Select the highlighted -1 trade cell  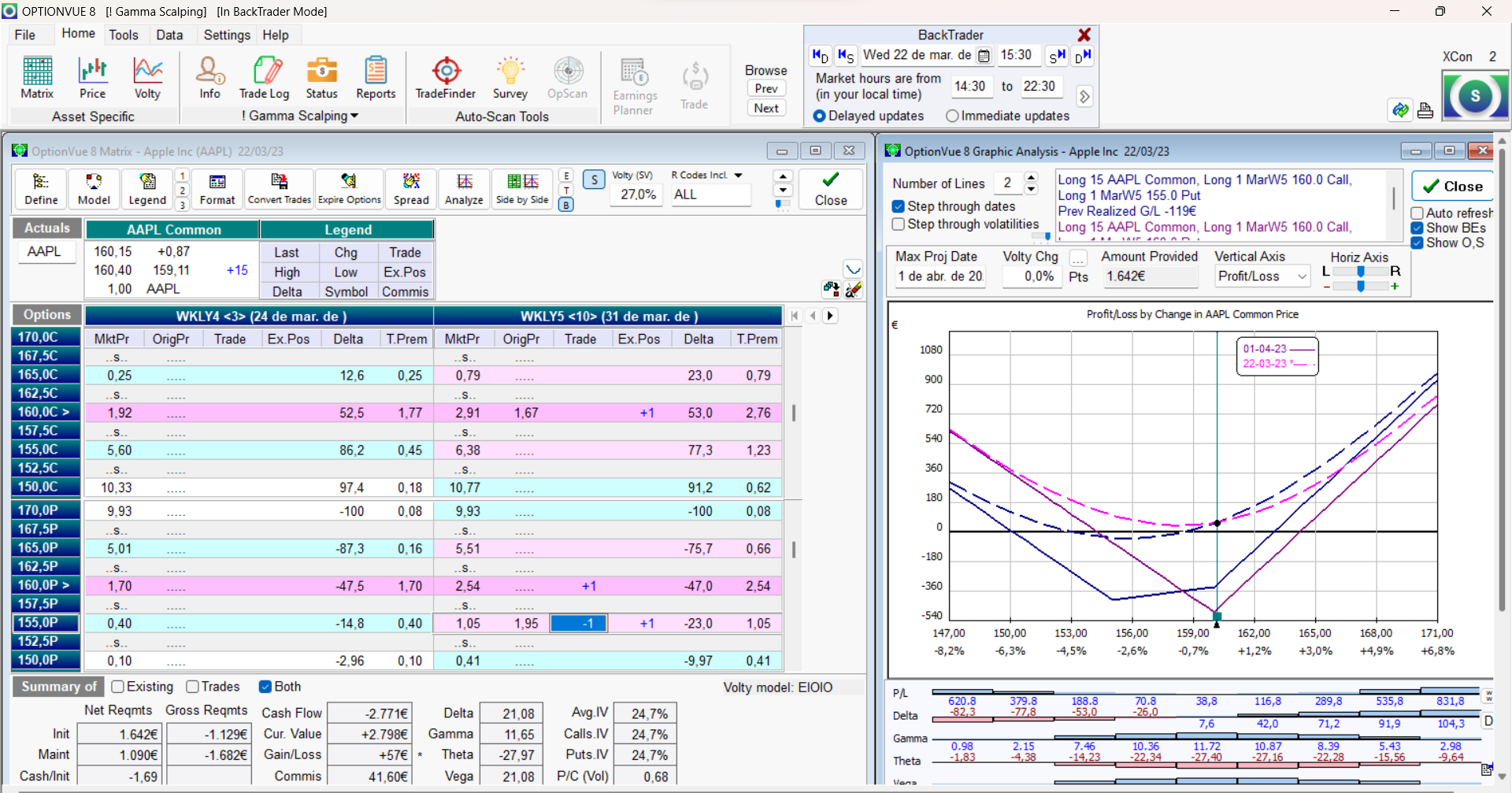click(579, 624)
